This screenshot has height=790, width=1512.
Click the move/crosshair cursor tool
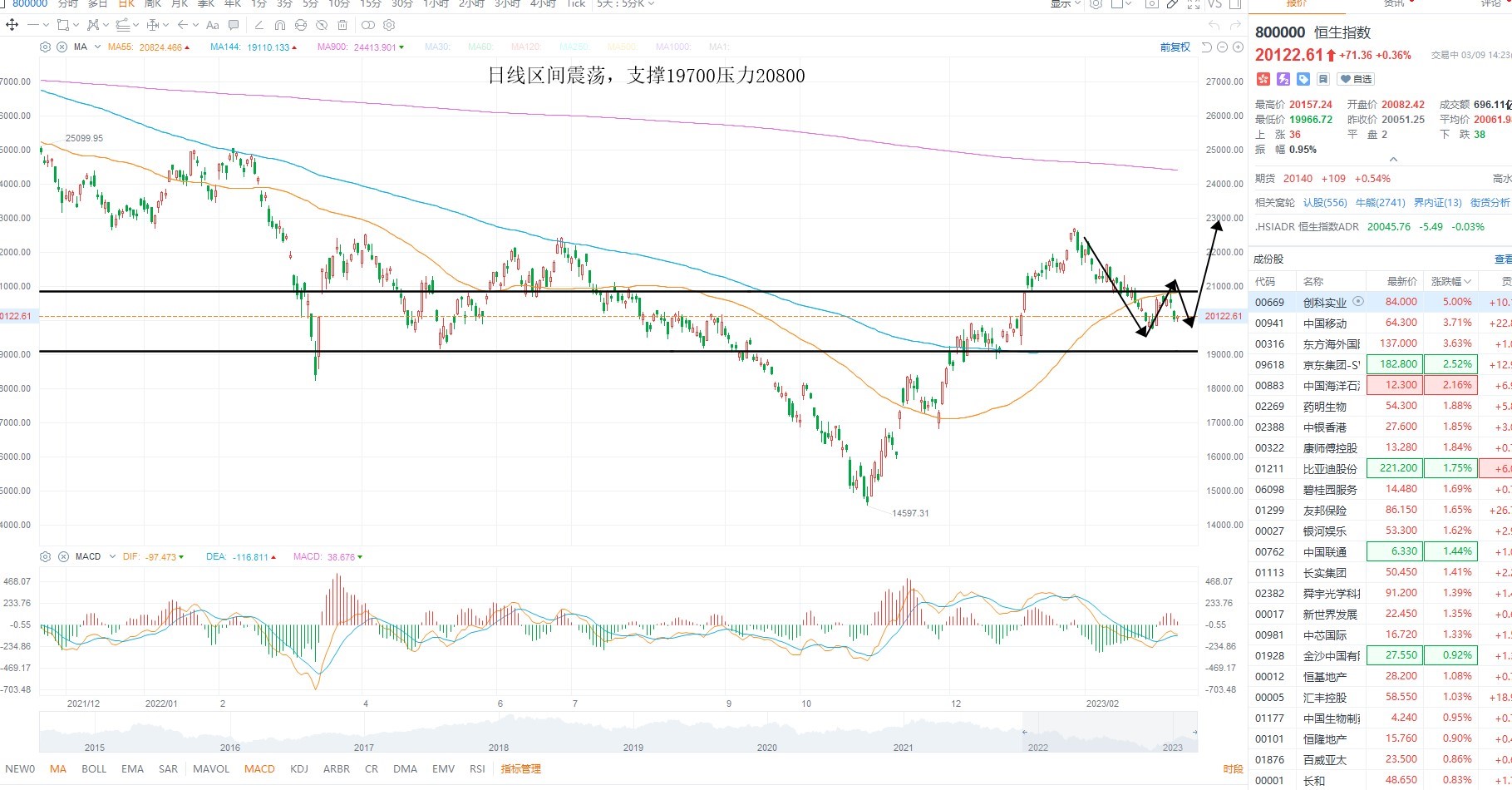(x=12, y=25)
